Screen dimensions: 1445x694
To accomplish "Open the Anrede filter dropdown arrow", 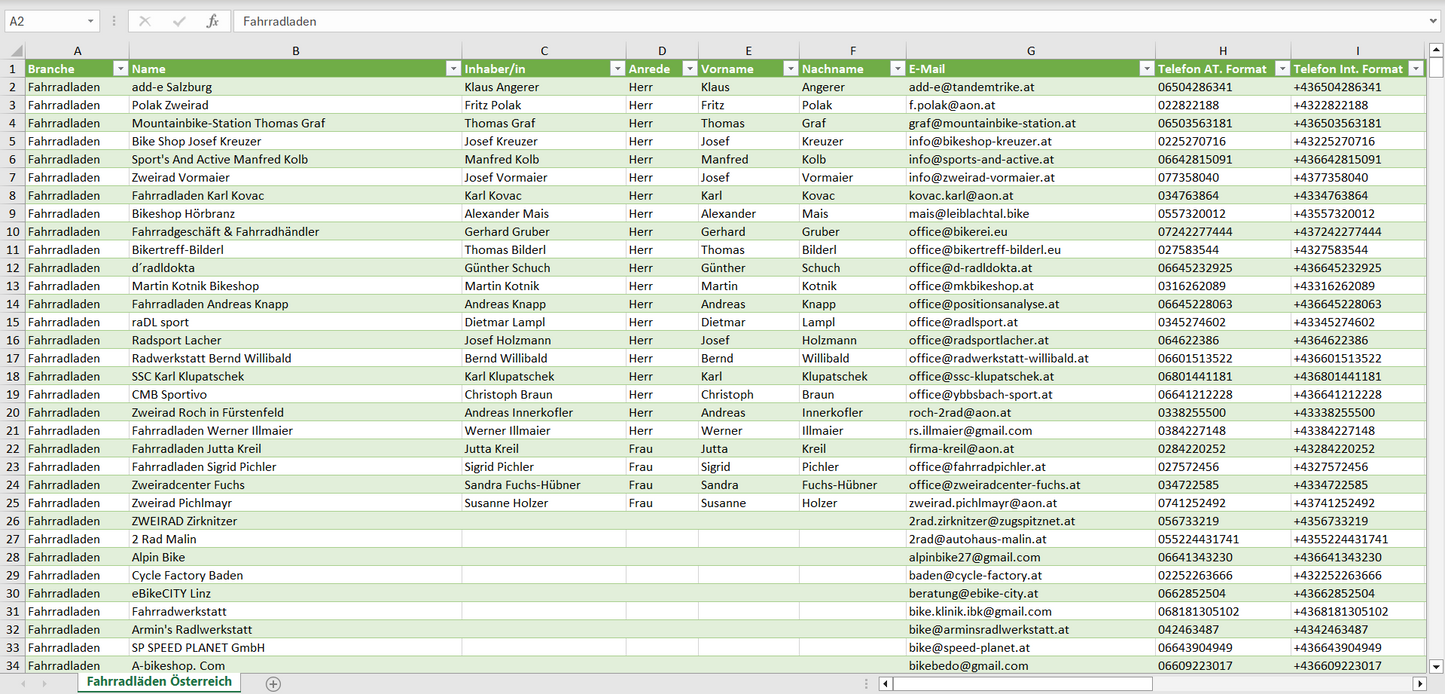I will pos(689,69).
